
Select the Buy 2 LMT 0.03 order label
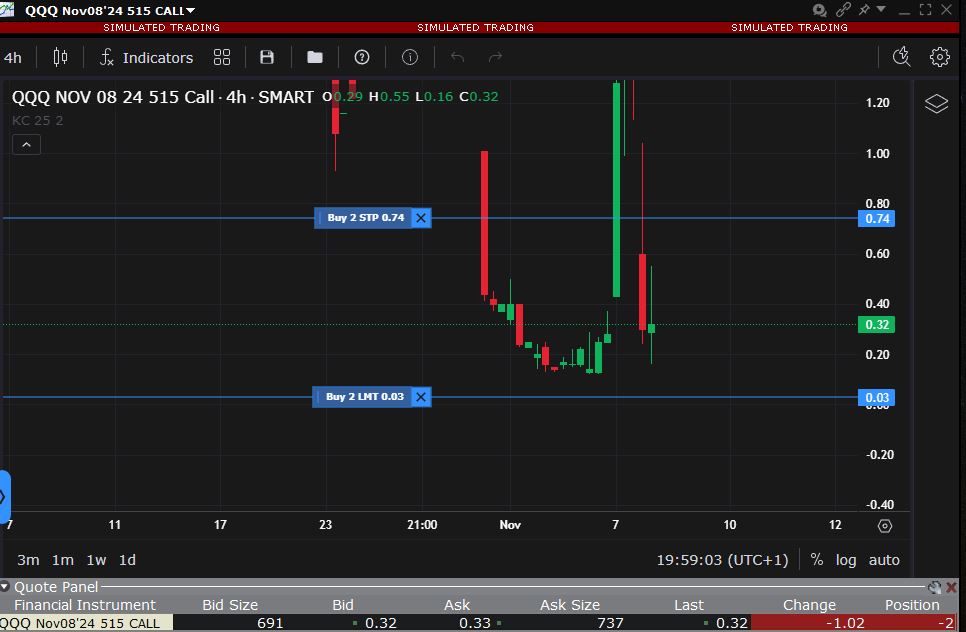[365, 397]
